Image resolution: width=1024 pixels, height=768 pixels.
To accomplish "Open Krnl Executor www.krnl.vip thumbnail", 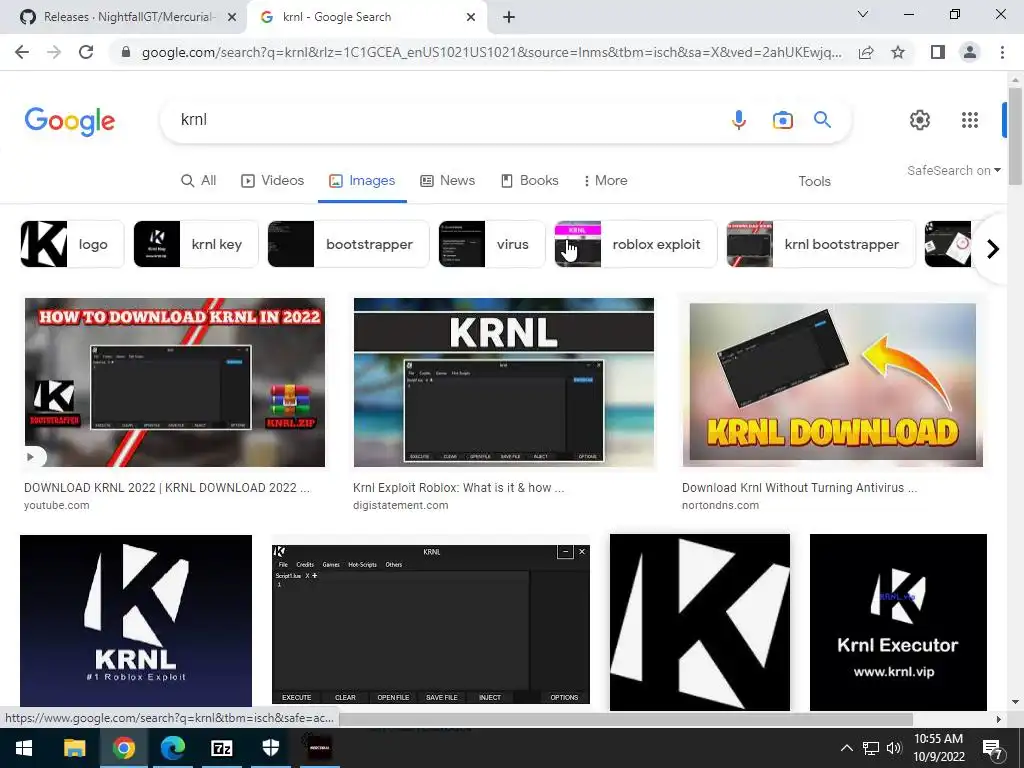I will tap(898, 622).
